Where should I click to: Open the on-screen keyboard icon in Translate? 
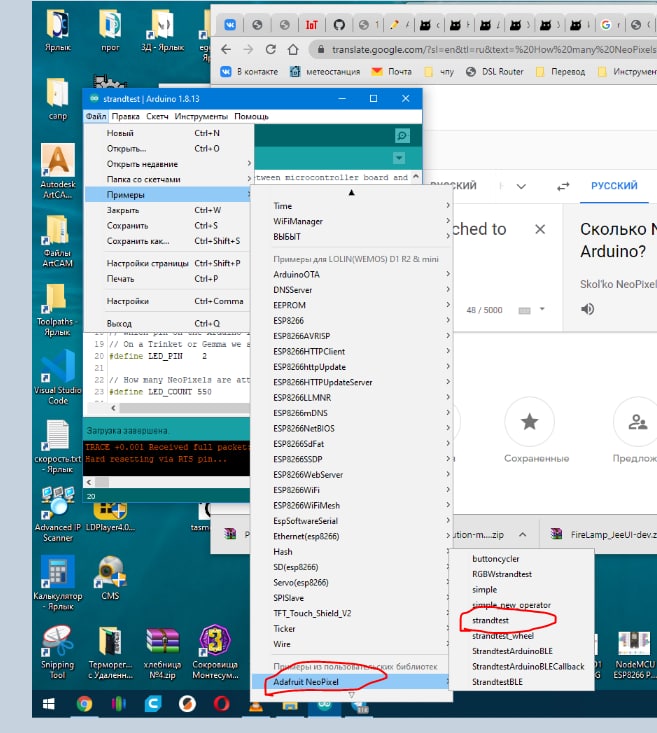click(525, 310)
